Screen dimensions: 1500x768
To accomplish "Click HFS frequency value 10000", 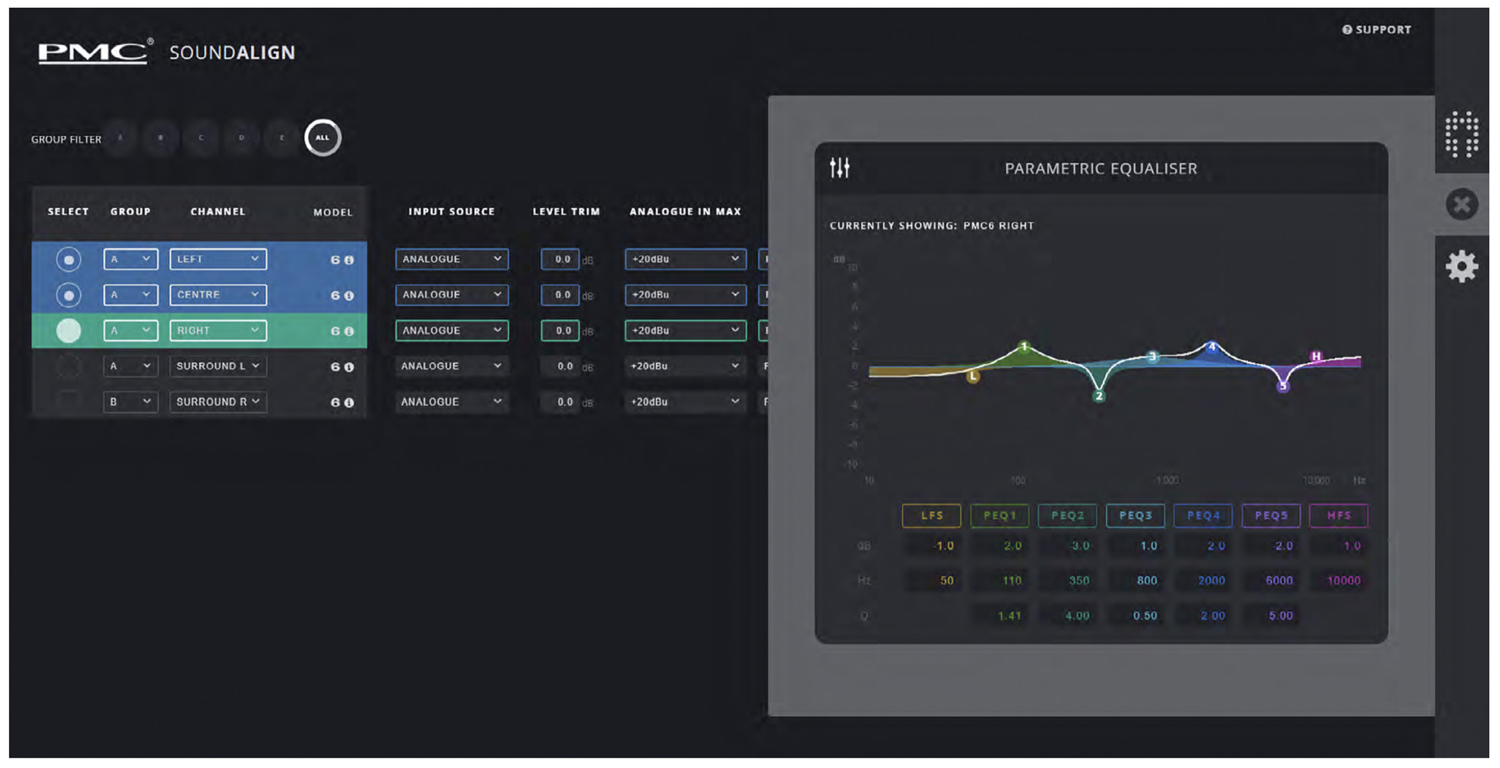I will tap(1339, 580).
